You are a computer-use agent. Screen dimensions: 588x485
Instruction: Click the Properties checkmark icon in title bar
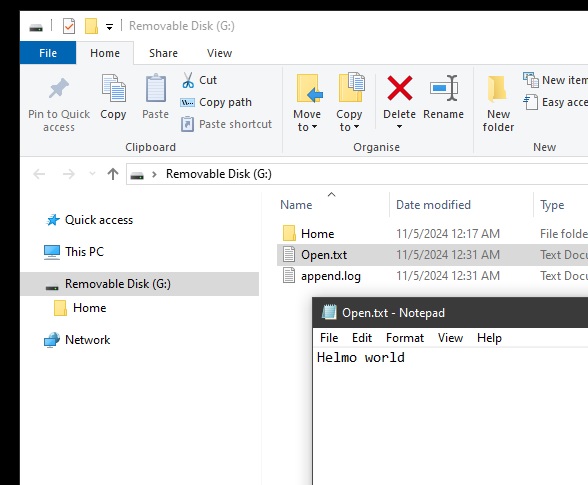click(x=69, y=26)
